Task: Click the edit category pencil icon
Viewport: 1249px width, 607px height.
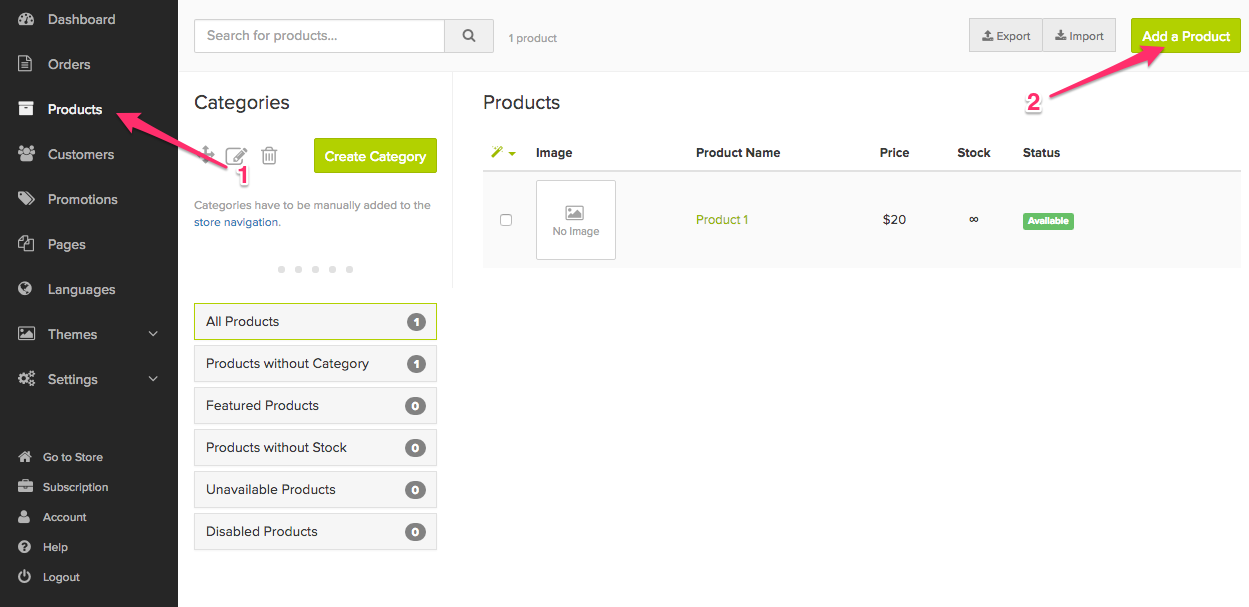Action: tap(236, 155)
